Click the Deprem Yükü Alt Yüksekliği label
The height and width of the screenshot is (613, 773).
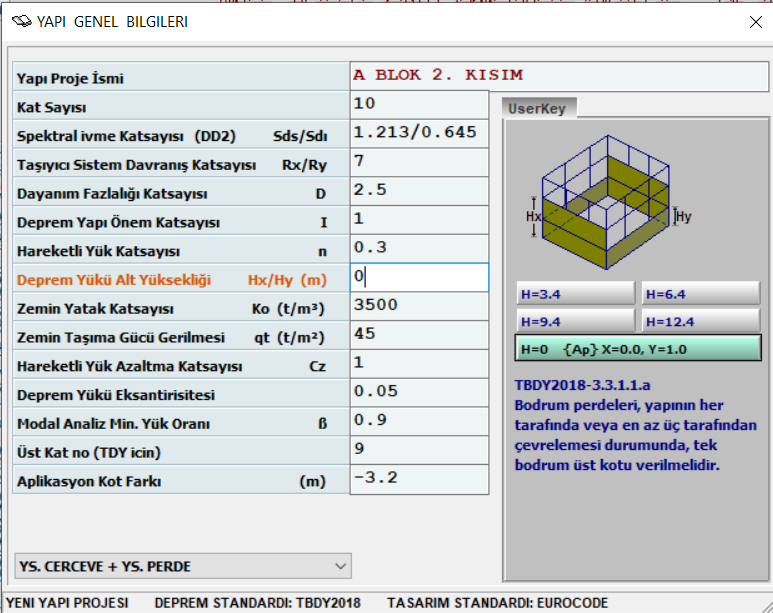click(114, 280)
